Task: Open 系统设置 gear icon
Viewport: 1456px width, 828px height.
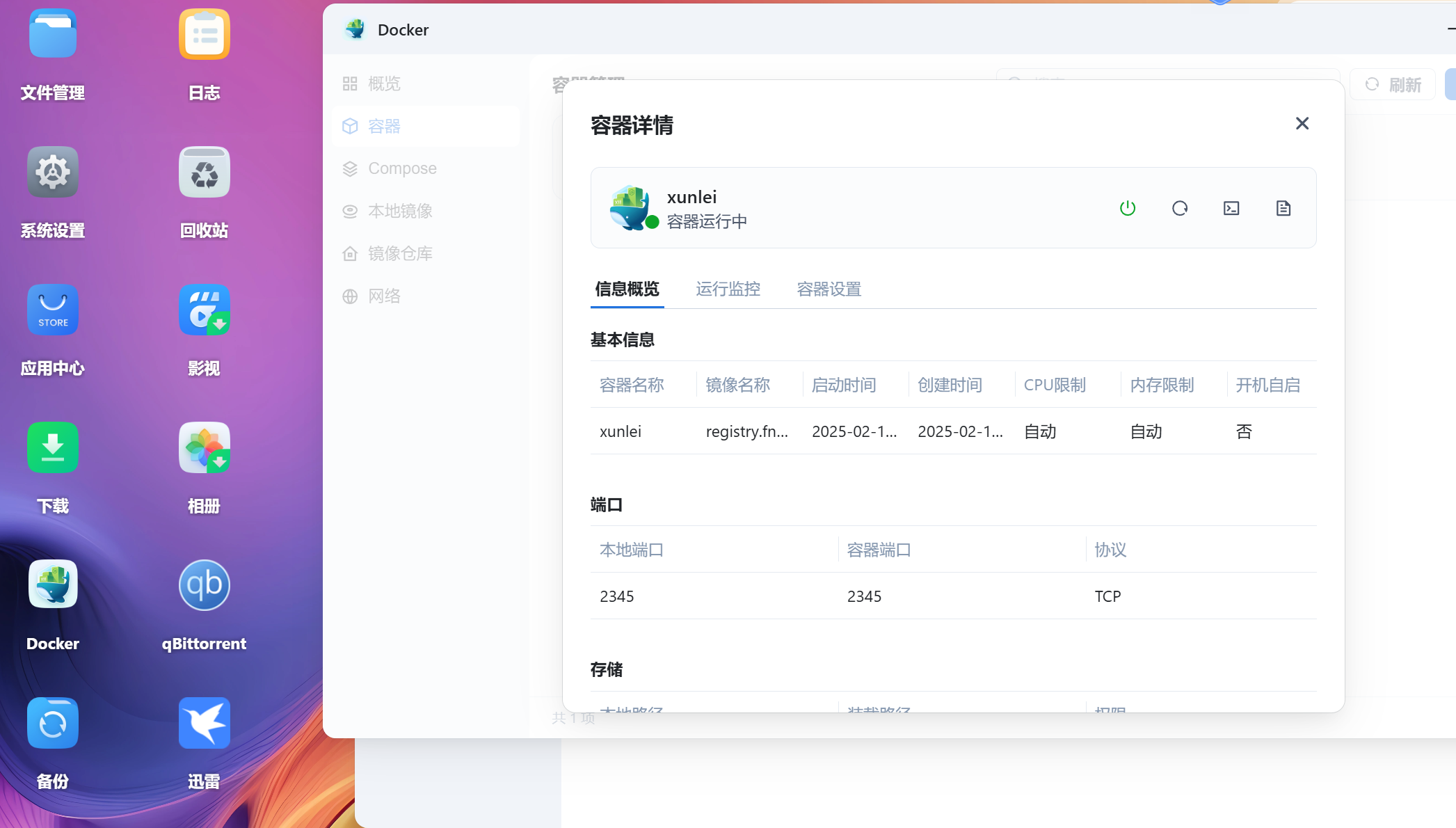Action: 53,172
